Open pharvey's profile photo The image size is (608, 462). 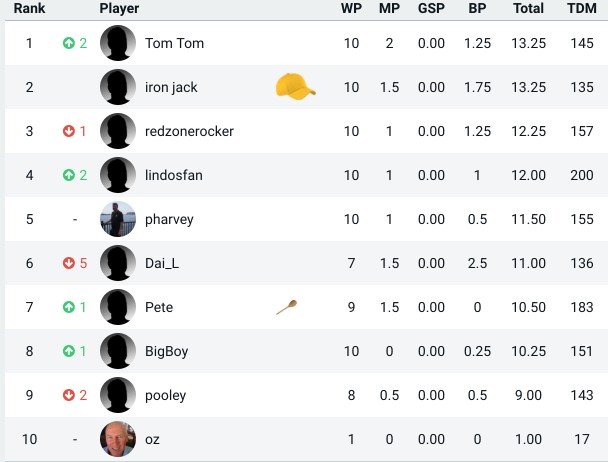(118, 219)
